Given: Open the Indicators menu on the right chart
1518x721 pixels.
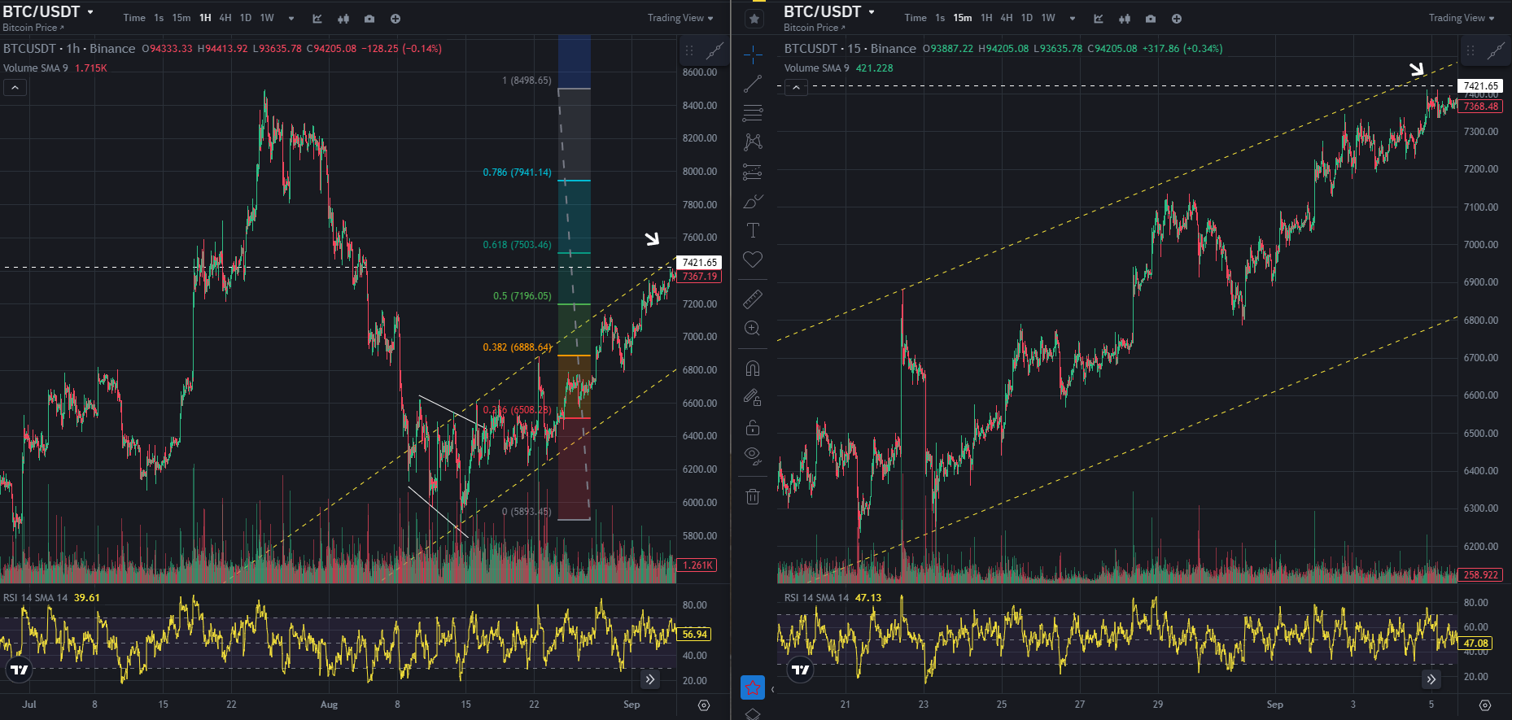Looking at the screenshot, I should (x=1098, y=18).
